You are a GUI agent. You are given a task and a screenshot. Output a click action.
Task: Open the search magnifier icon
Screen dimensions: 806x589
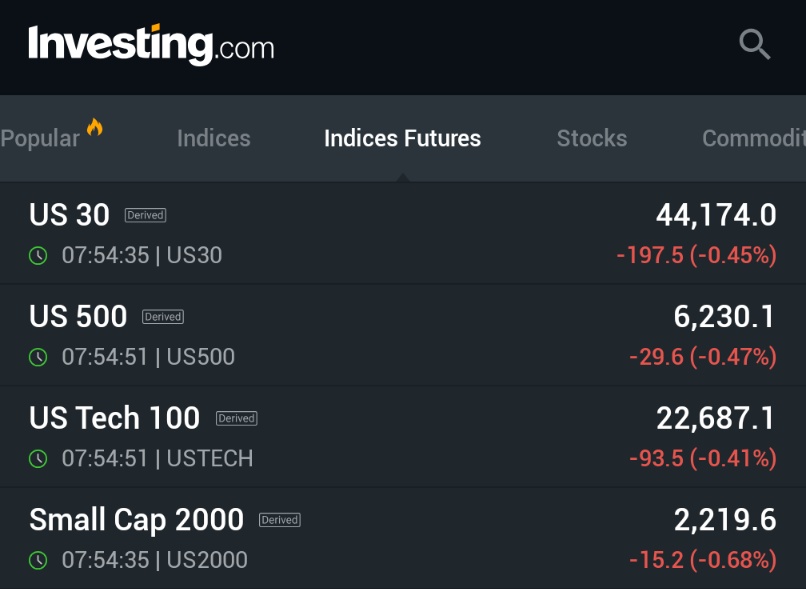tap(755, 44)
